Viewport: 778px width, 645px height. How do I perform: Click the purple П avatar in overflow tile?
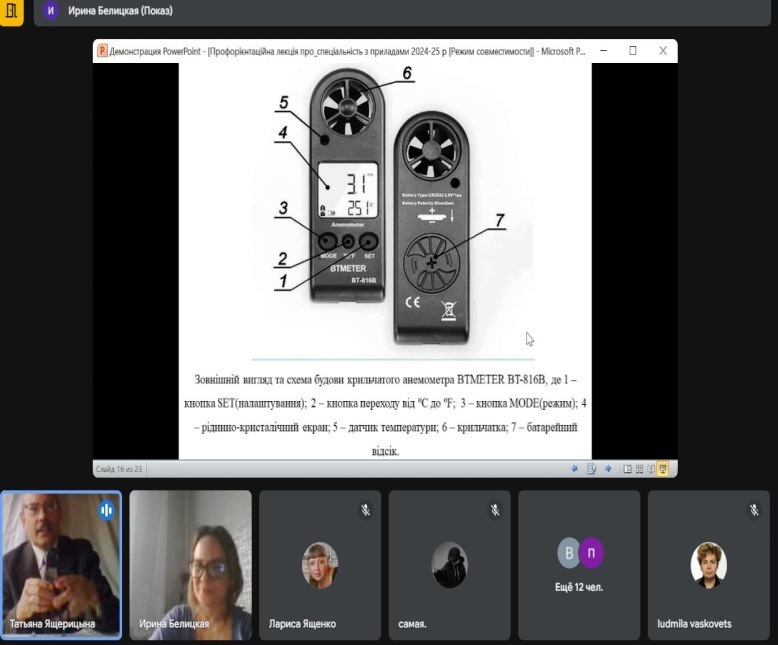591,552
